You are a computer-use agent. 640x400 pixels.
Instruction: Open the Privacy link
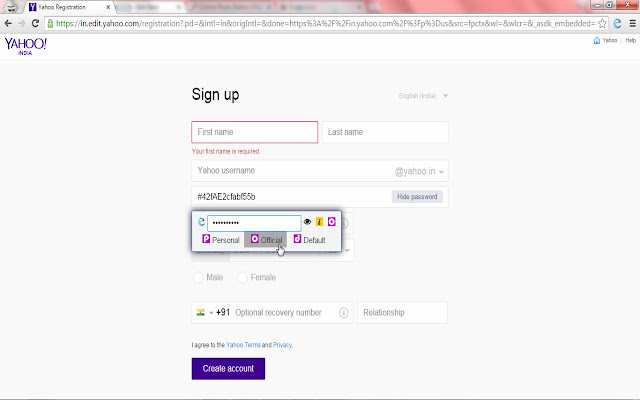tap(282, 345)
